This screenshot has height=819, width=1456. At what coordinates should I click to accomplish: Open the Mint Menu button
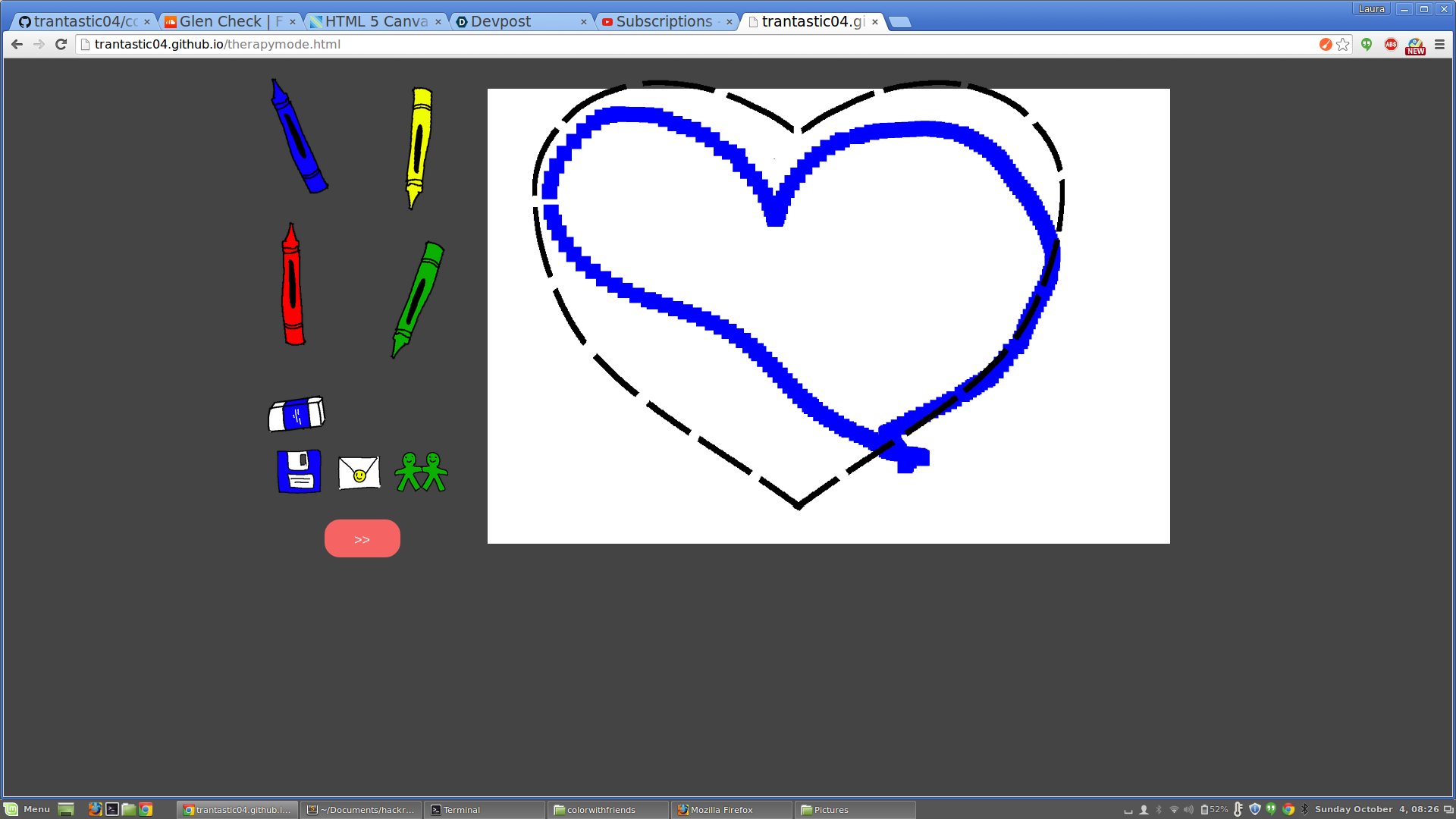[28, 809]
